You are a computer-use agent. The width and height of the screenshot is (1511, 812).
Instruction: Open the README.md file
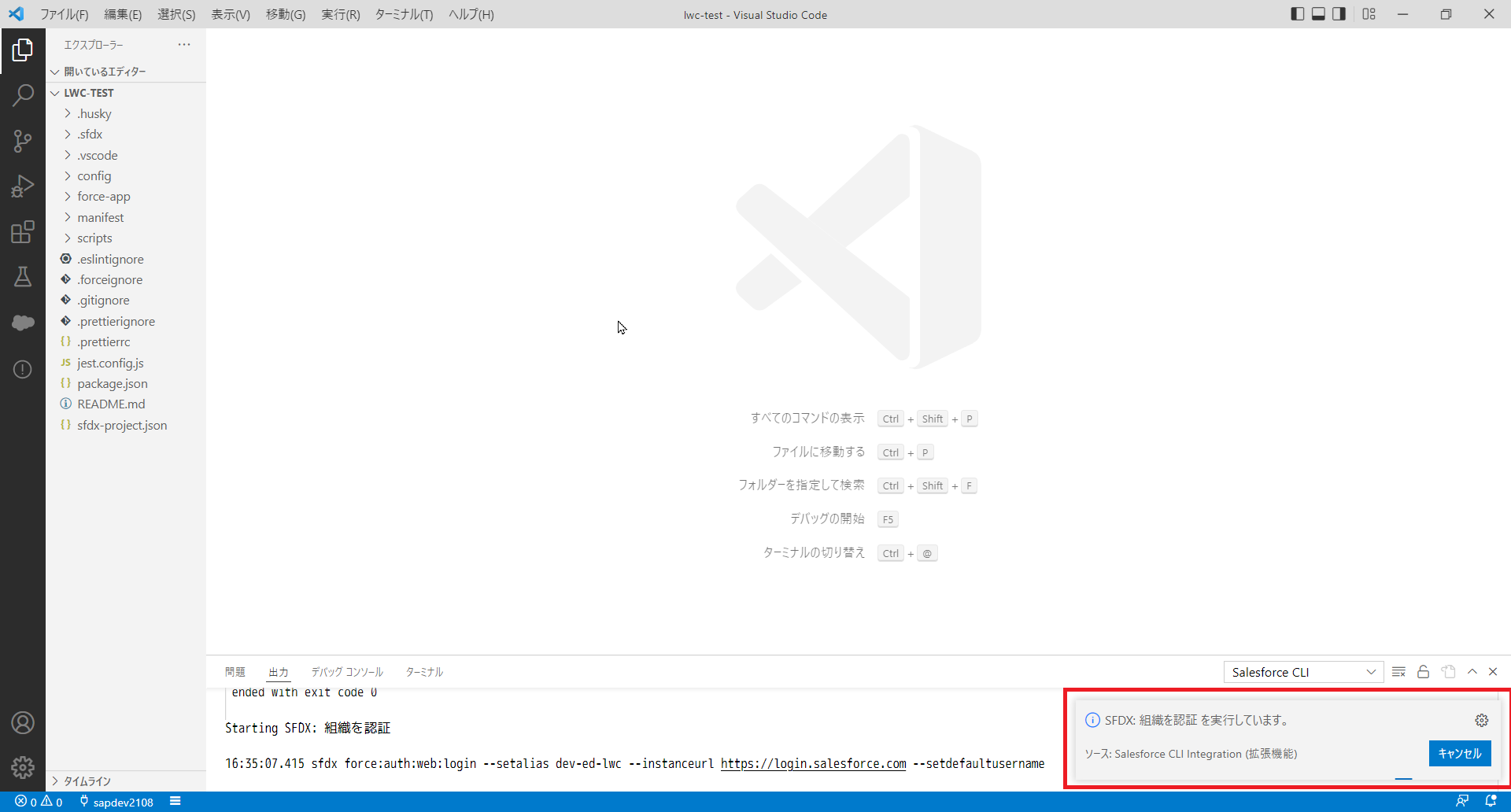pyautogui.click(x=126, y=404)
